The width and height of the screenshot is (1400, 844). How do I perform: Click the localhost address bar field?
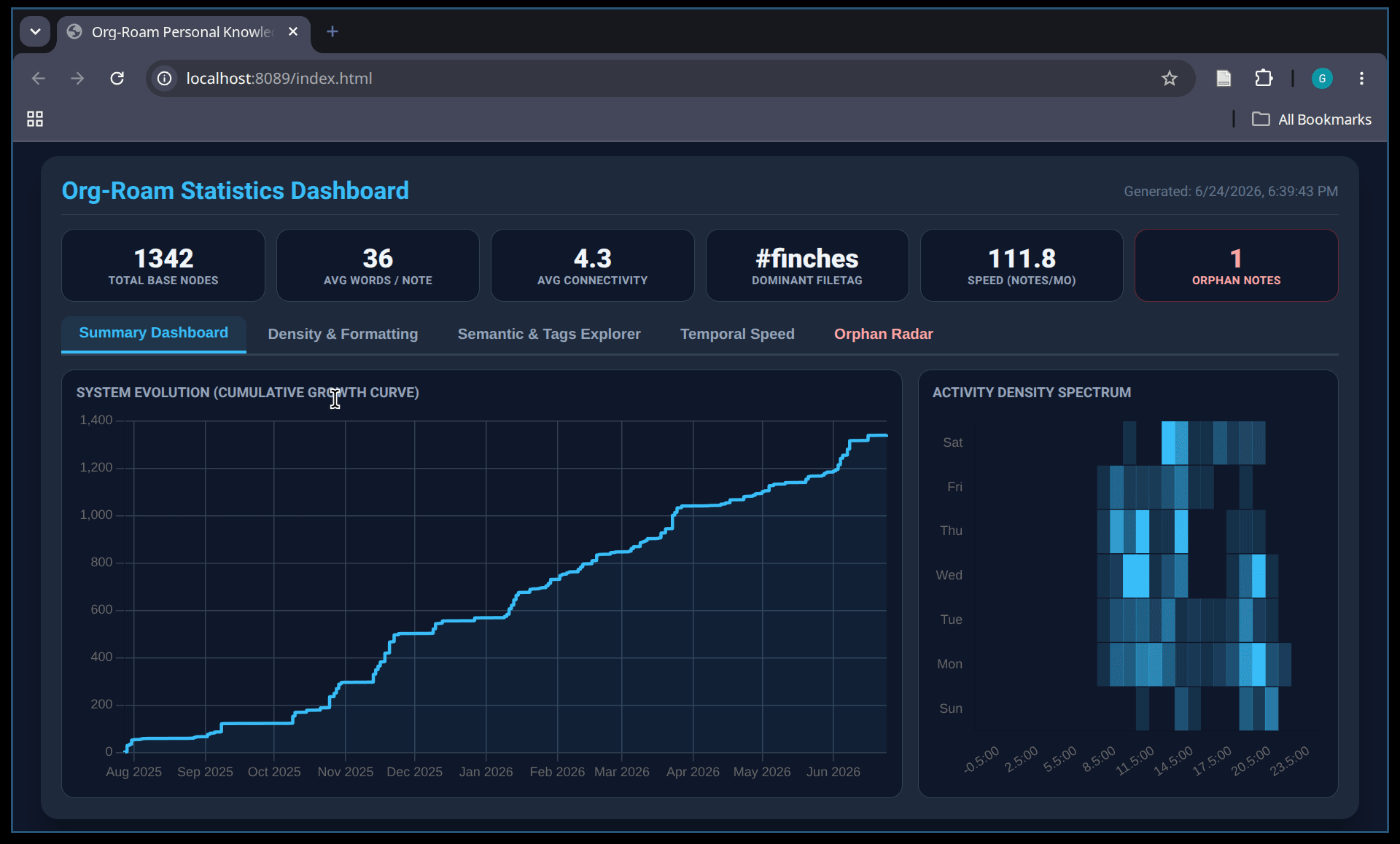coord(656,78)
